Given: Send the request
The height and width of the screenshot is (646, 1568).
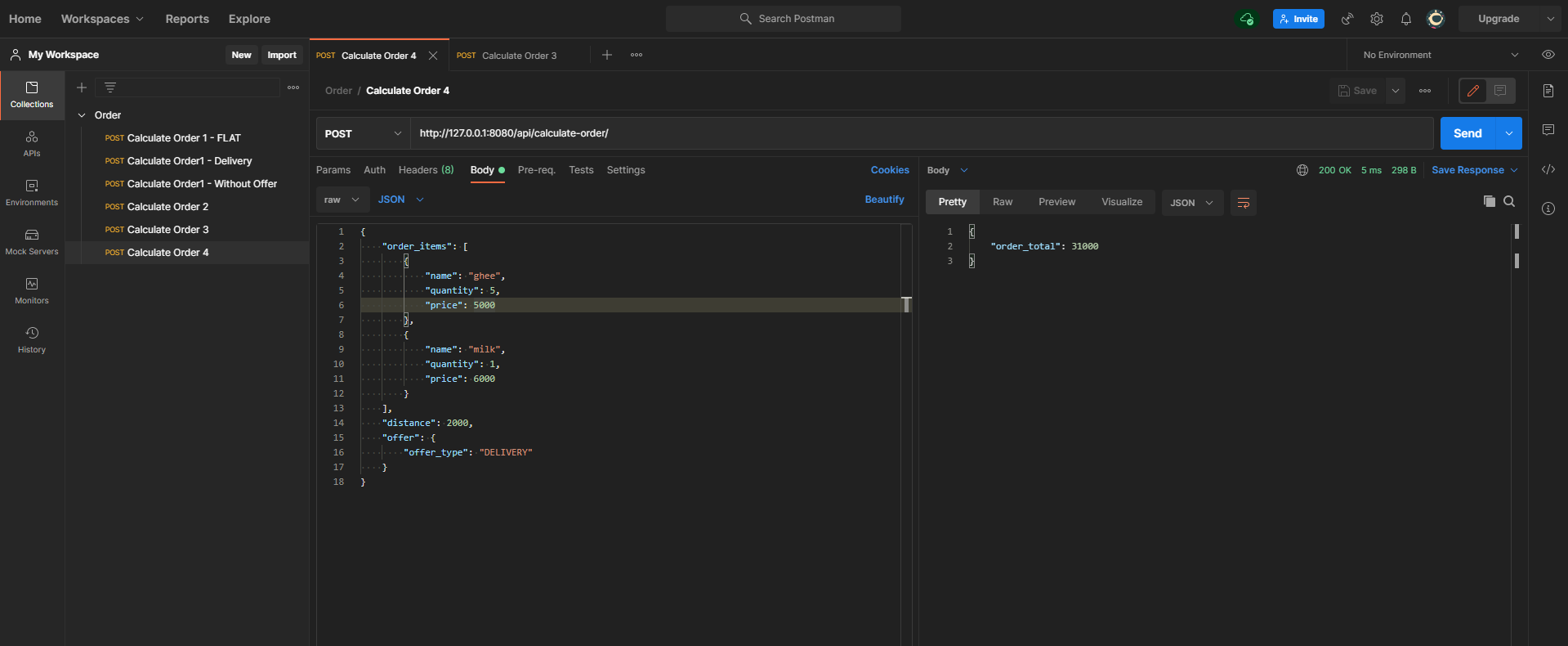Looking at the screenshot, I should 1467,133.
